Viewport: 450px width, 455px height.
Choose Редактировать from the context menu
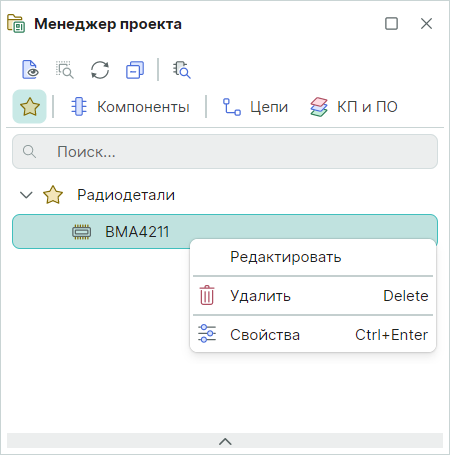pos(313,257)
